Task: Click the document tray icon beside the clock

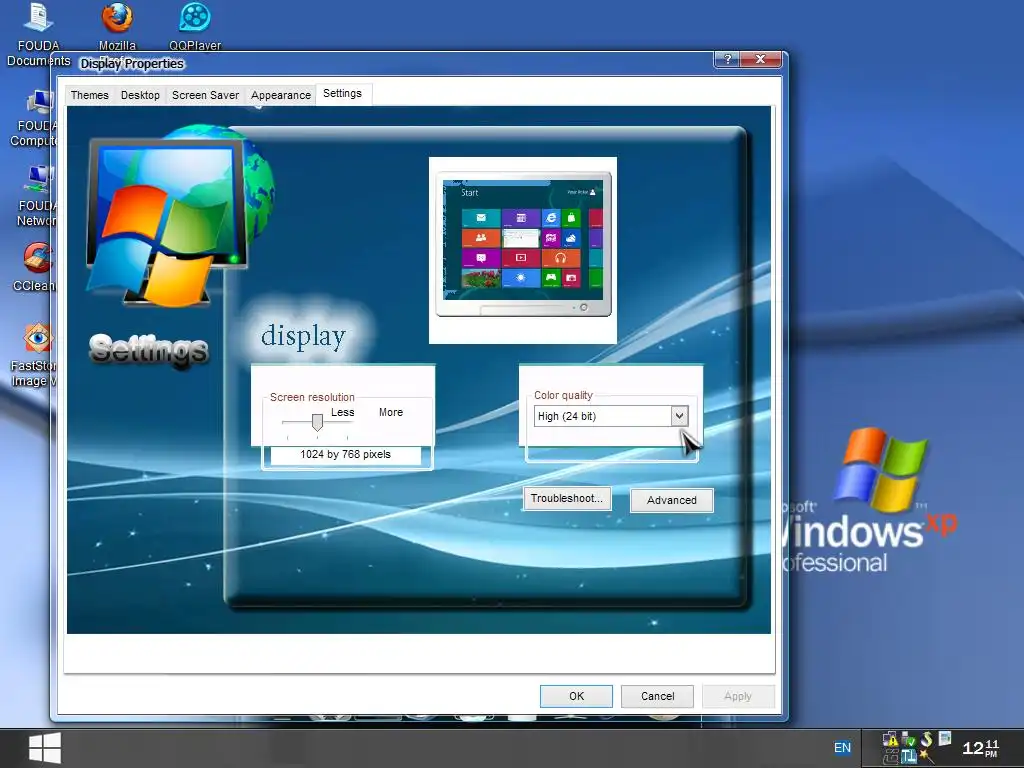Action: 944,739
